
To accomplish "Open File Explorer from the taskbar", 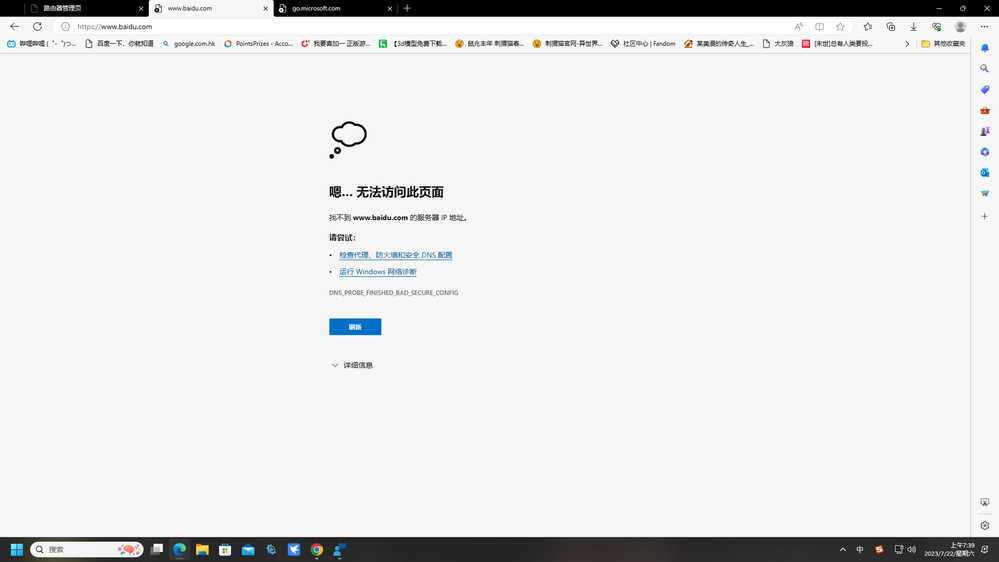I will pyautogui.click(x=202, y=549).
